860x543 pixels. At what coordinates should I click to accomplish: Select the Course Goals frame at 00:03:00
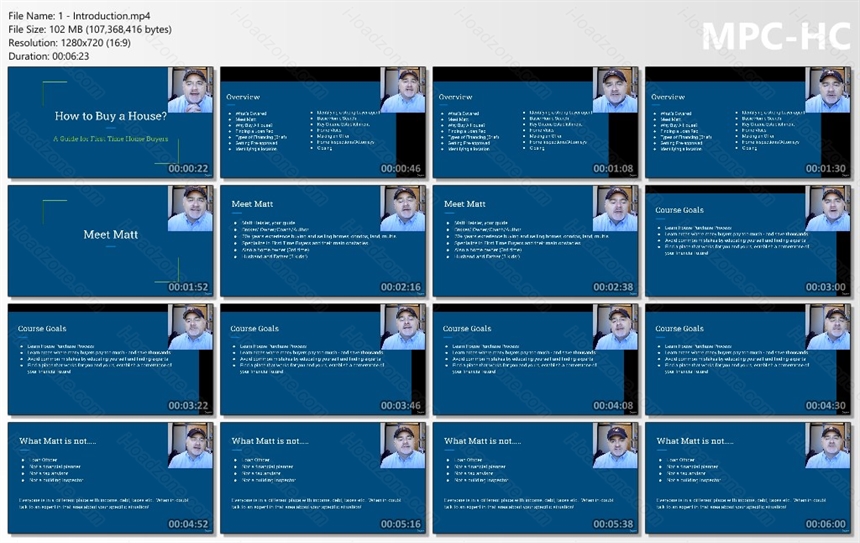point(748,241)
